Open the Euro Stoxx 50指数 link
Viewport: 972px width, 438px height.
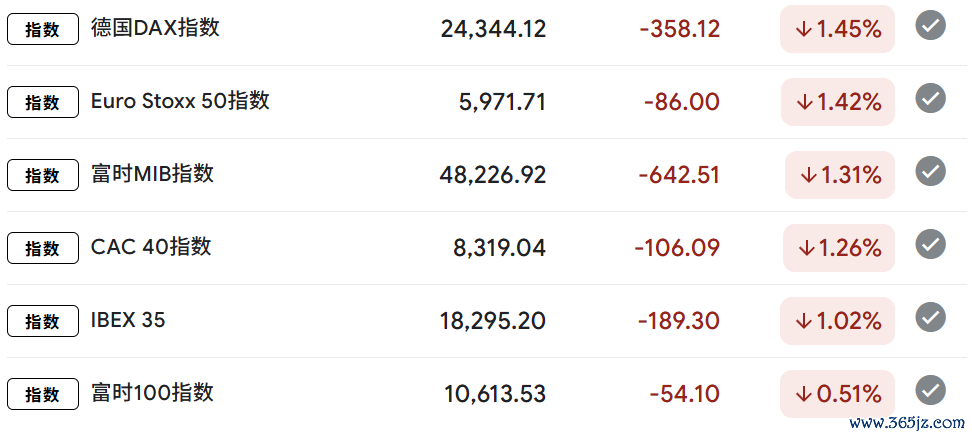click(x=180, y=101)
